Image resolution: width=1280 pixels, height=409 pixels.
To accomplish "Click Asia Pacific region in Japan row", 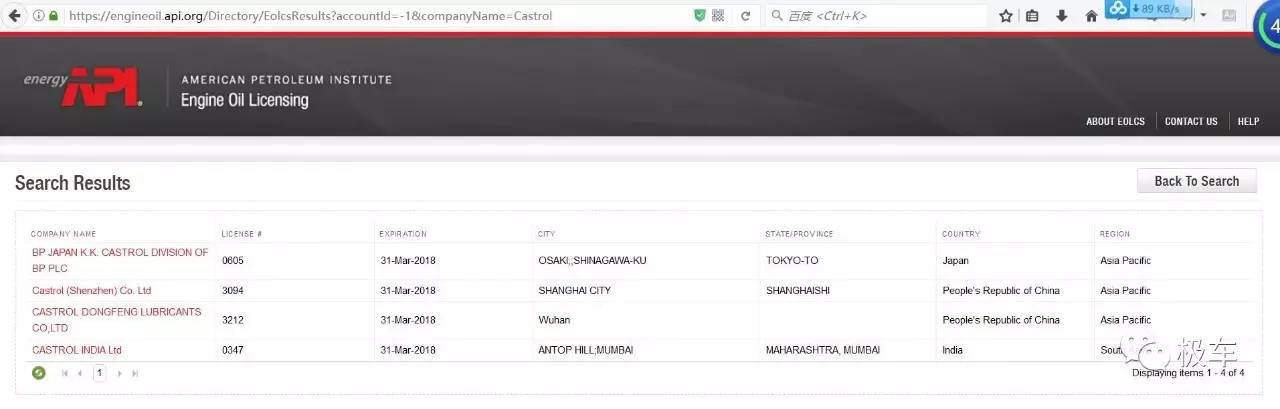I will pos(1125,261).
